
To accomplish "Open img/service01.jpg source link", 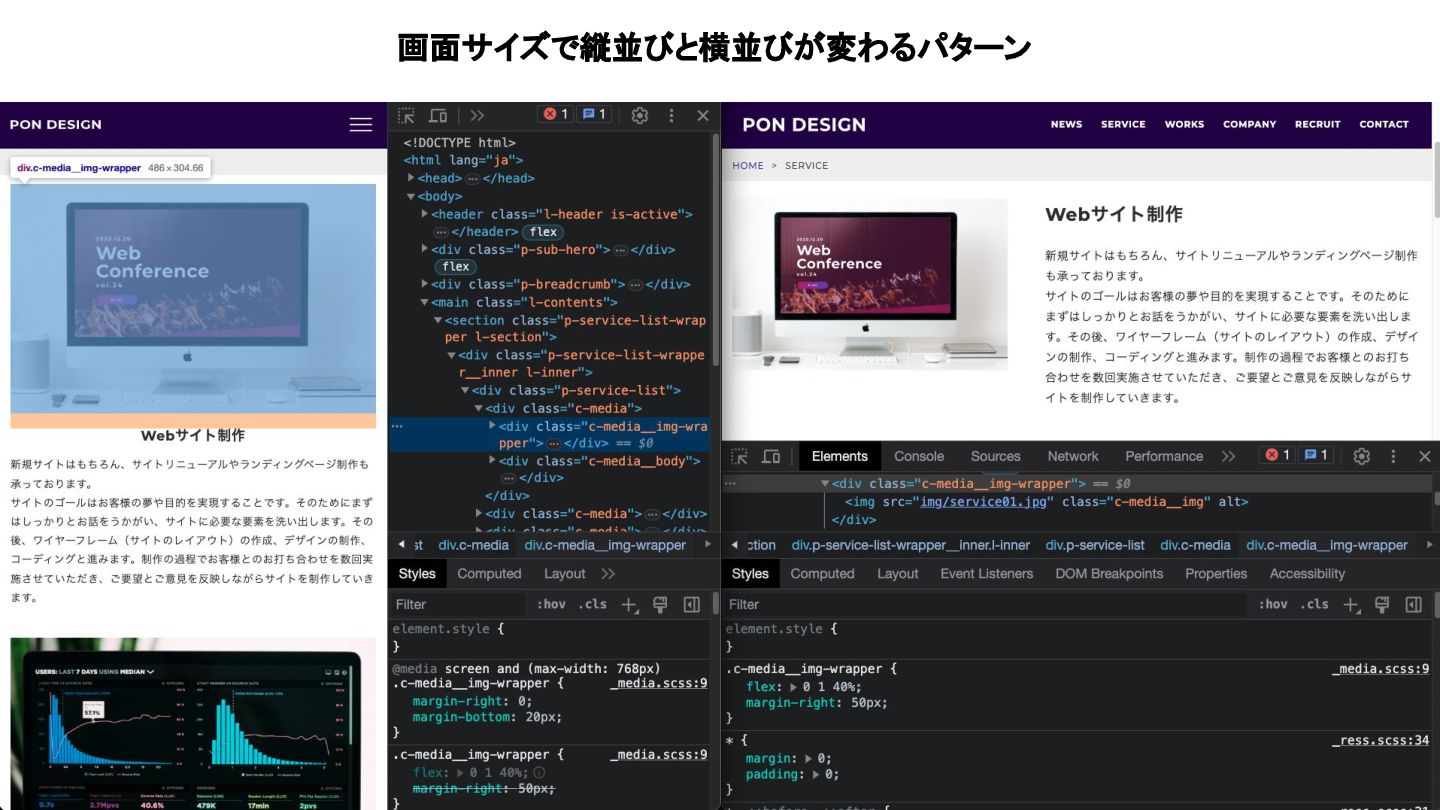I will tap(982, 502).
